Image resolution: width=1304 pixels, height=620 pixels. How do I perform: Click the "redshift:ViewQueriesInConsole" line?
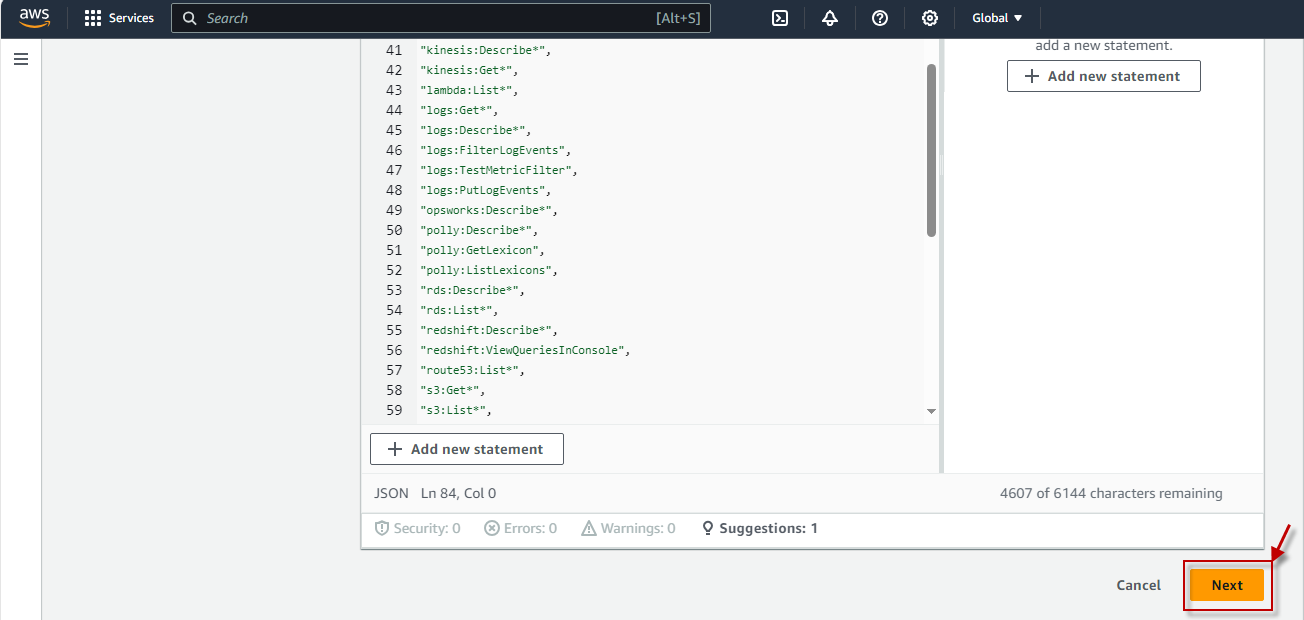[x=526, y=350]
